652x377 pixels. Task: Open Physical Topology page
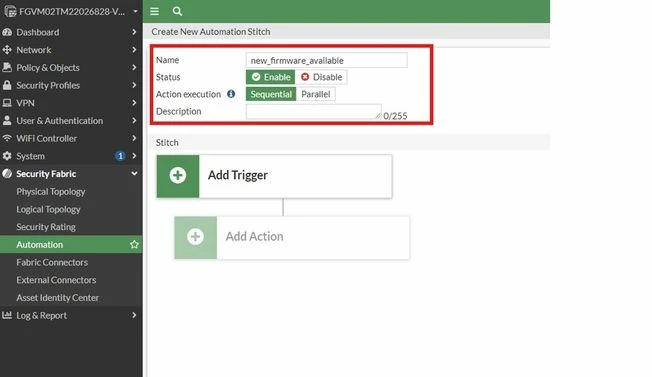pos(51,192)
